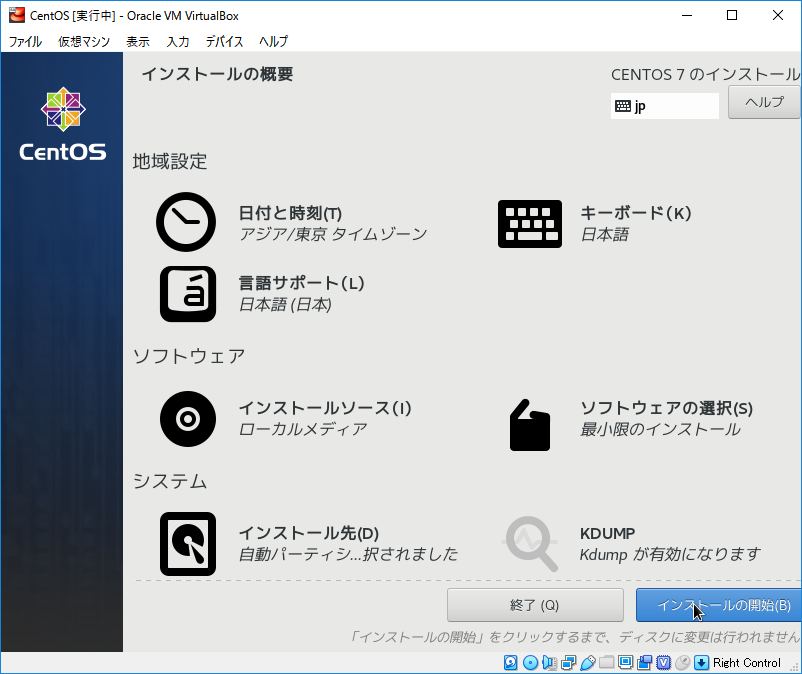
Task: Click the CentOS logo in sidebar
Action: pyautogui.click(x=63, y=125)
